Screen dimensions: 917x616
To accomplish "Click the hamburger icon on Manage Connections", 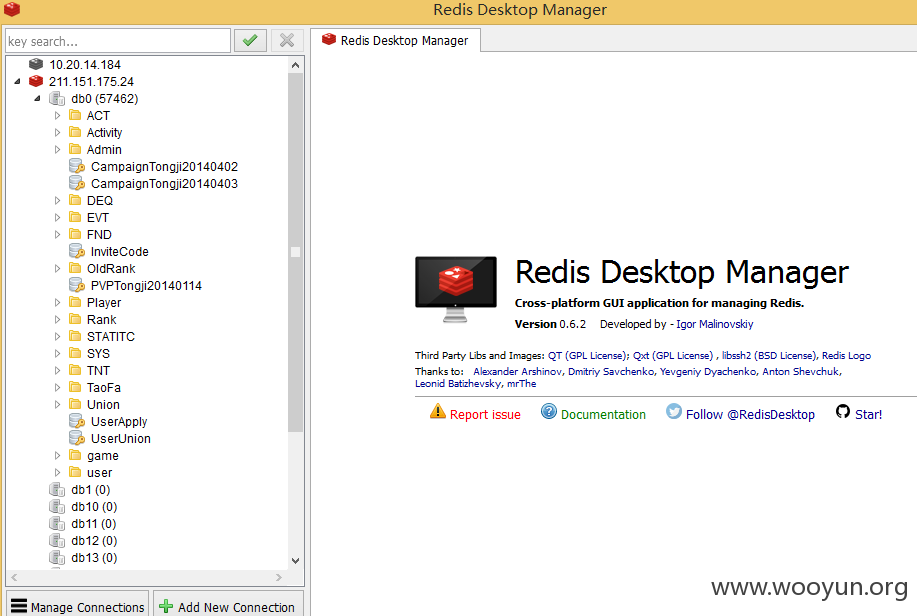I will click(19, 606).
